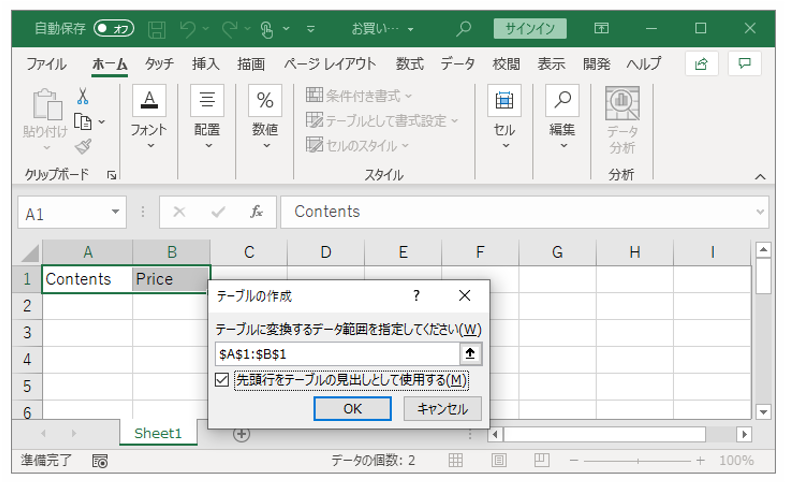Open the clipboard pane launcher
This screenshot has width=790, height=488.
click(111, 175)
